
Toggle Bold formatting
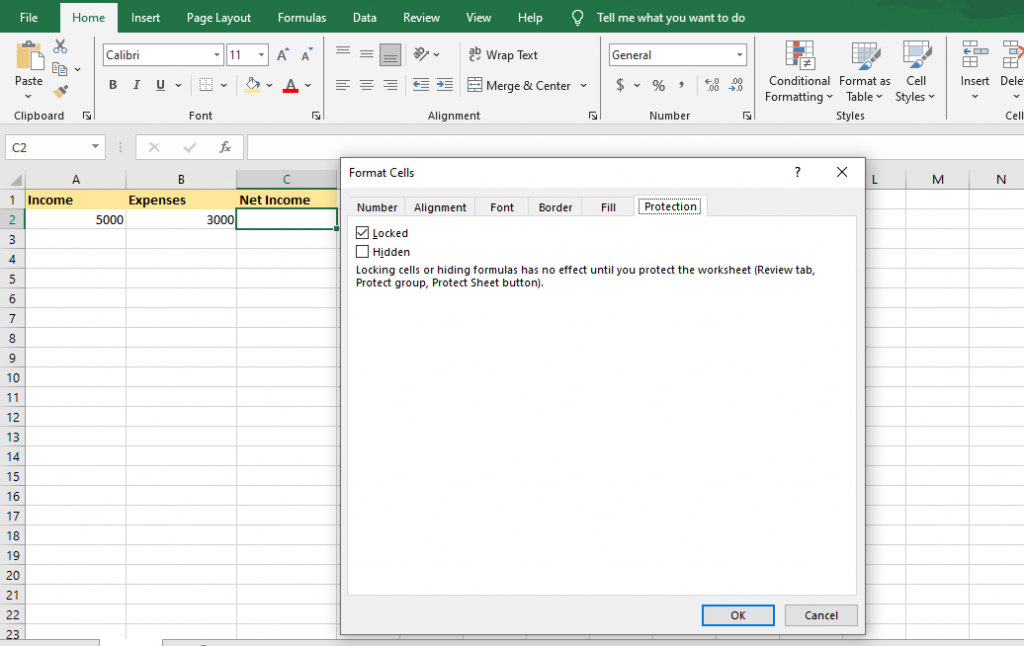113,86
